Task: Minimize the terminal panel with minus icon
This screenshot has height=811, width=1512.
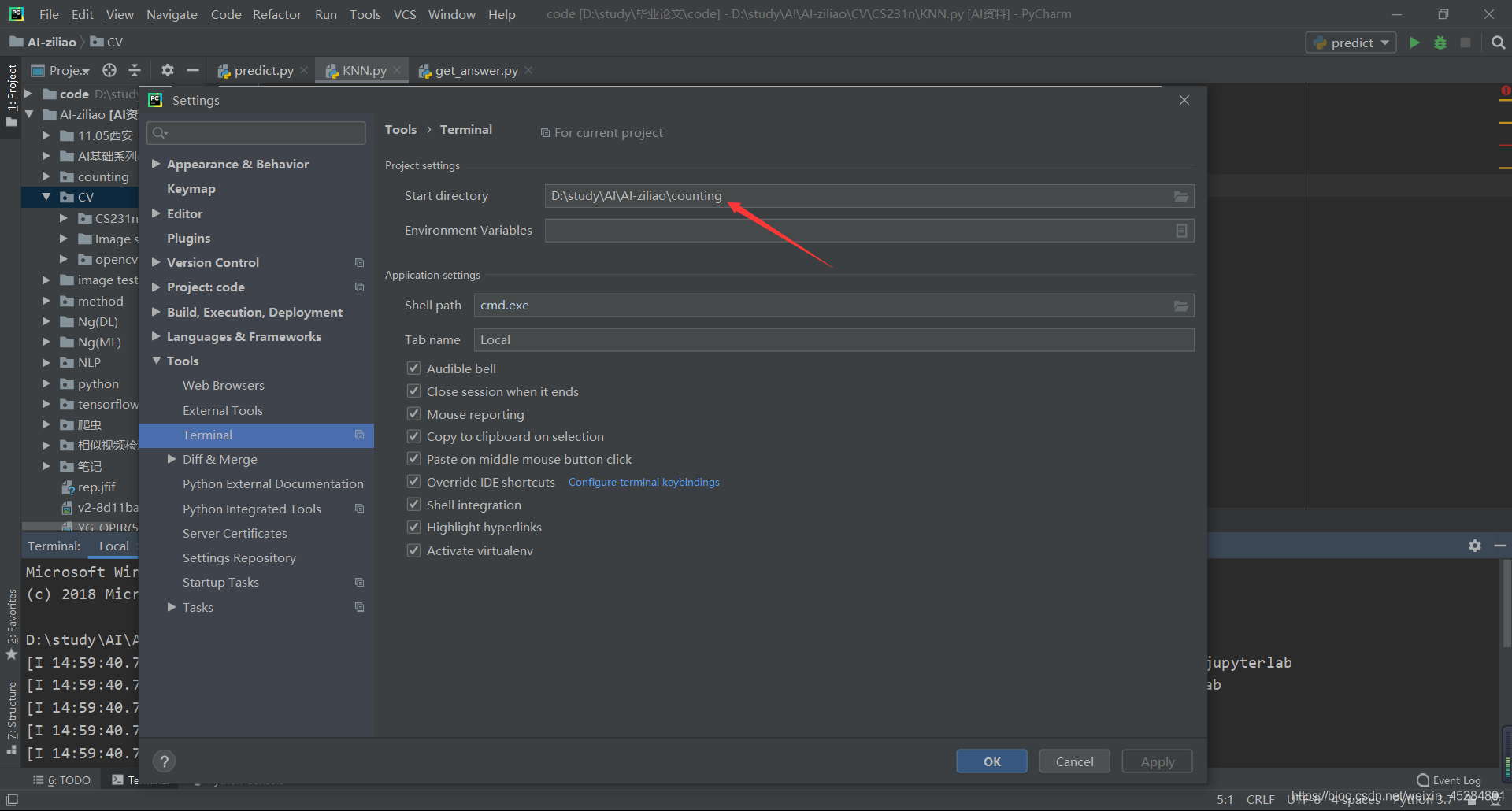Action: (x=1500, y=546)
